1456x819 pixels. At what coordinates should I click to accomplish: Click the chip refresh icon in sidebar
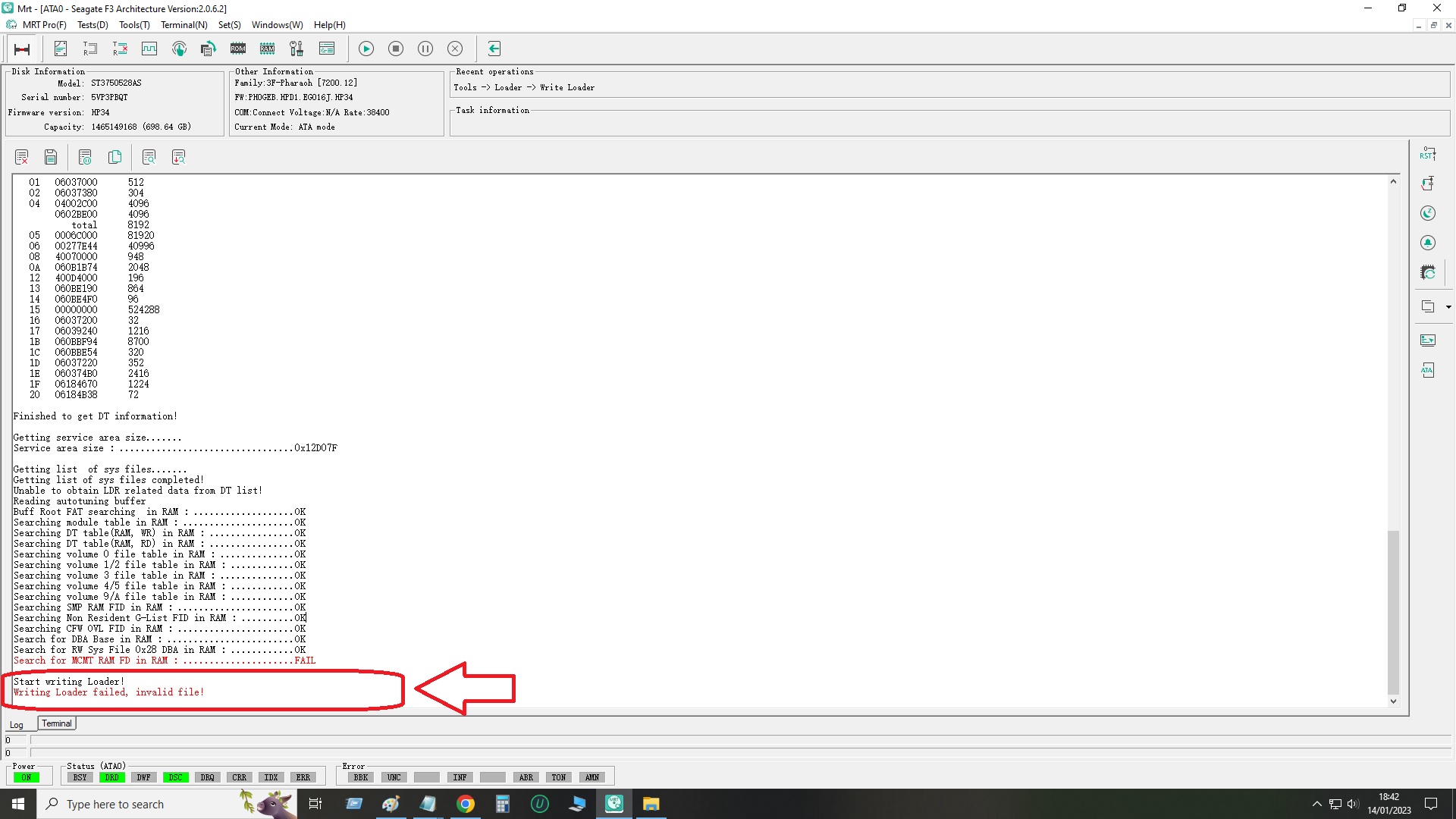coord(1428,272)
